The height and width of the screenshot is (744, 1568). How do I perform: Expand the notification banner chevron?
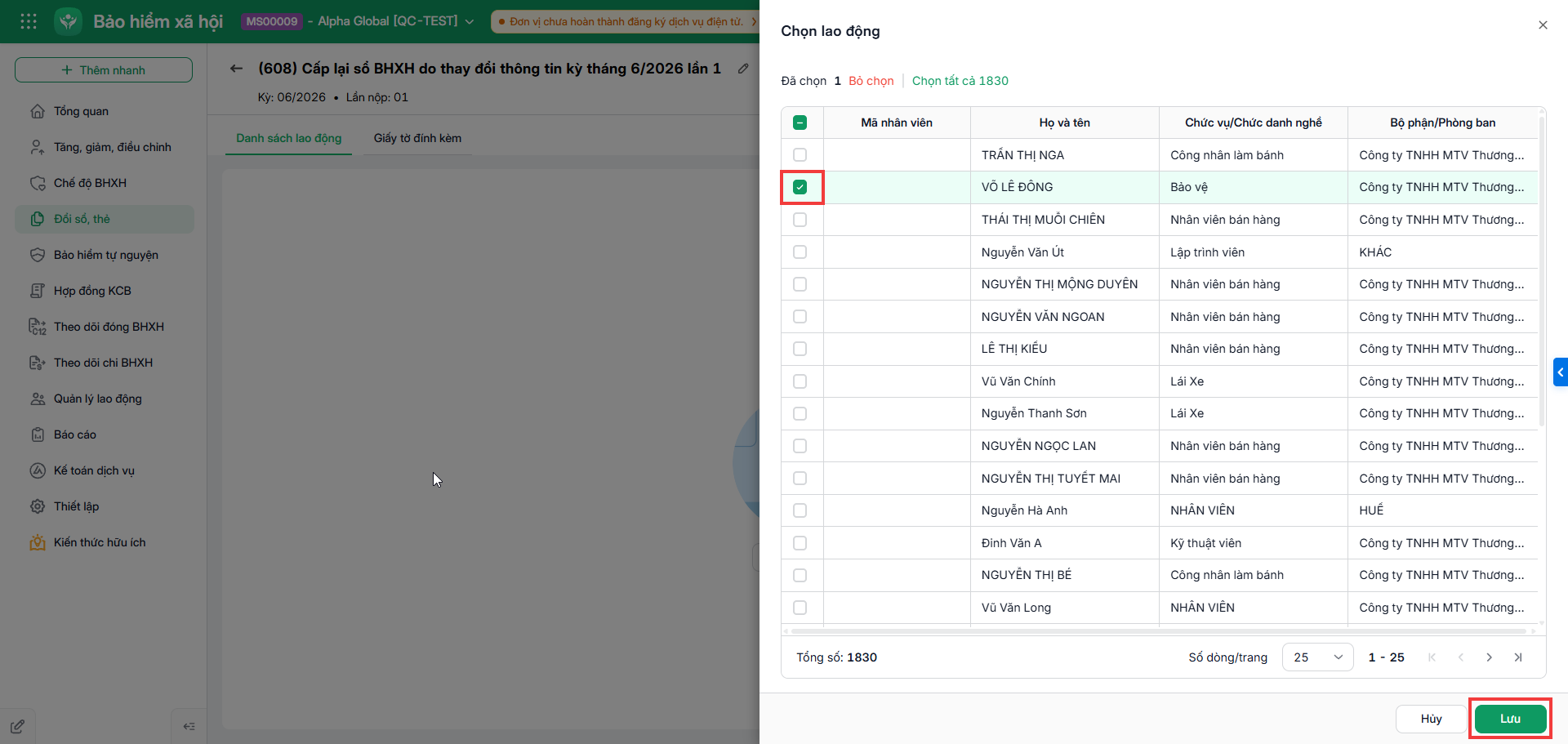(754, 21)
